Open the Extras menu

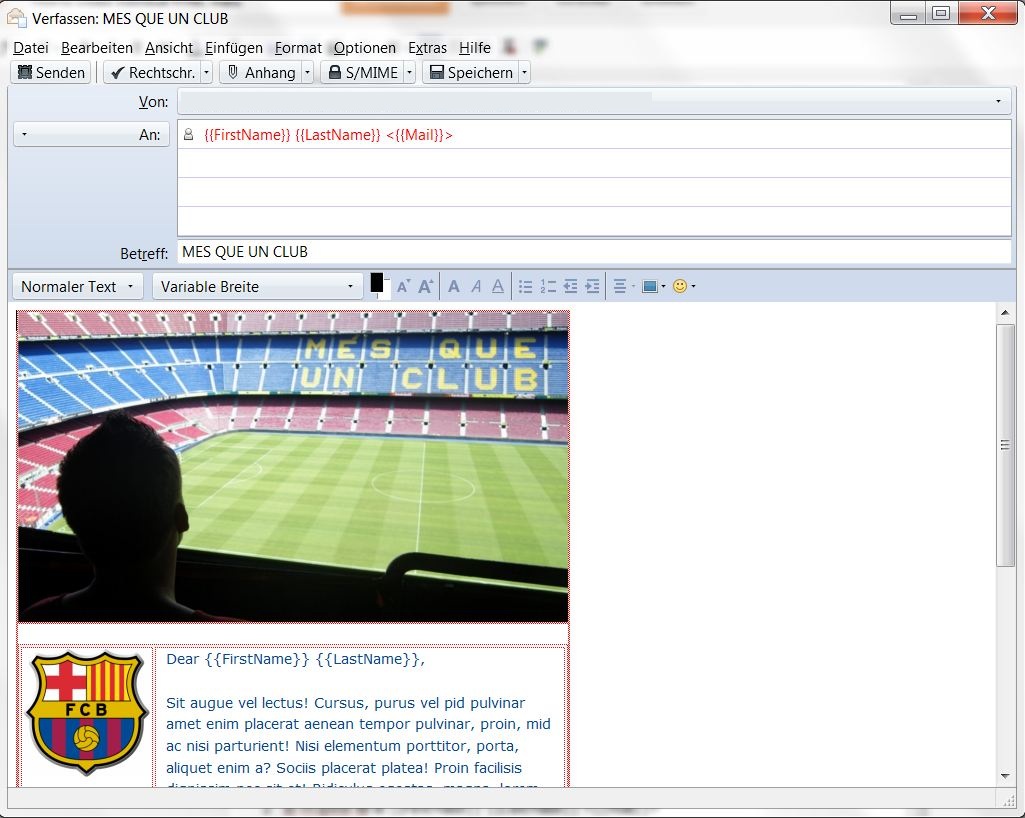pos(428,48)
